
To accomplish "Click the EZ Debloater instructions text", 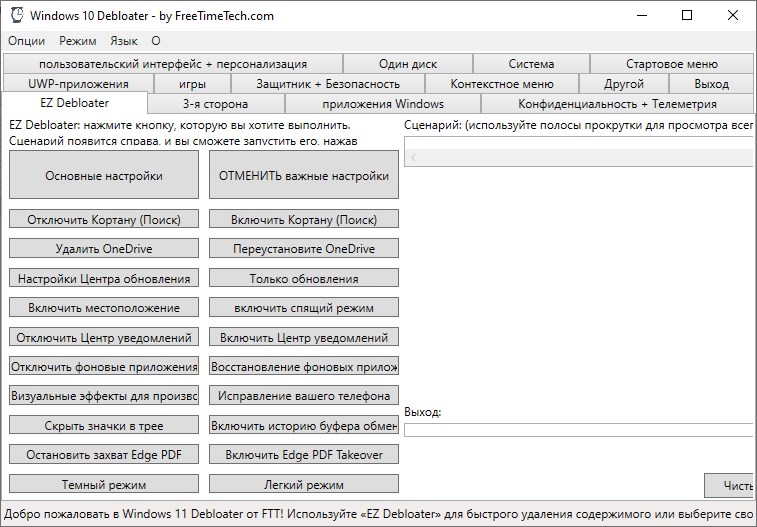I will tap(183, 133).
